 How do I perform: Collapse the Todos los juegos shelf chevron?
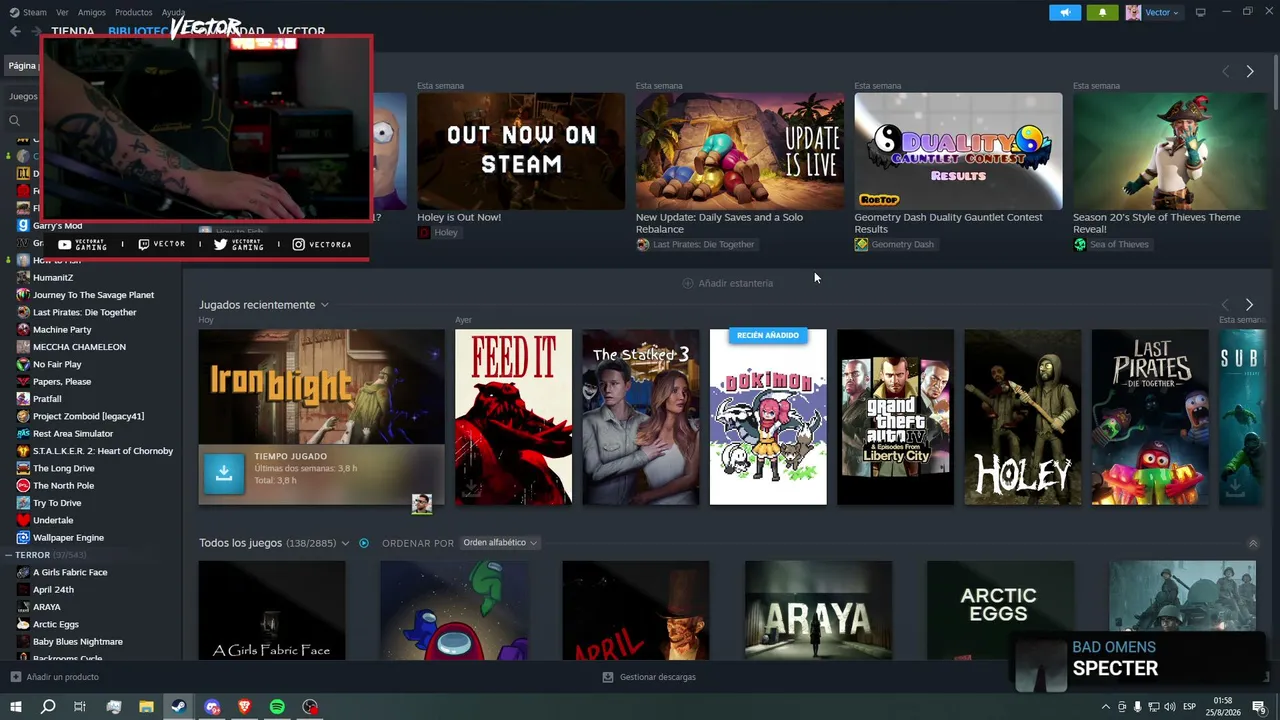(1253, 543)
